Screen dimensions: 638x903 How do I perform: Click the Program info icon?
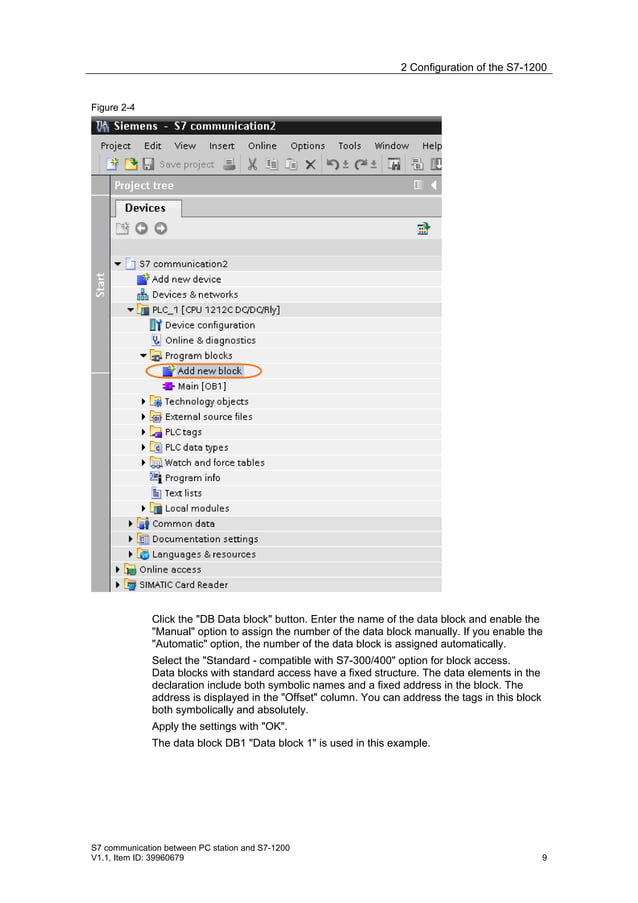[155, 478]
